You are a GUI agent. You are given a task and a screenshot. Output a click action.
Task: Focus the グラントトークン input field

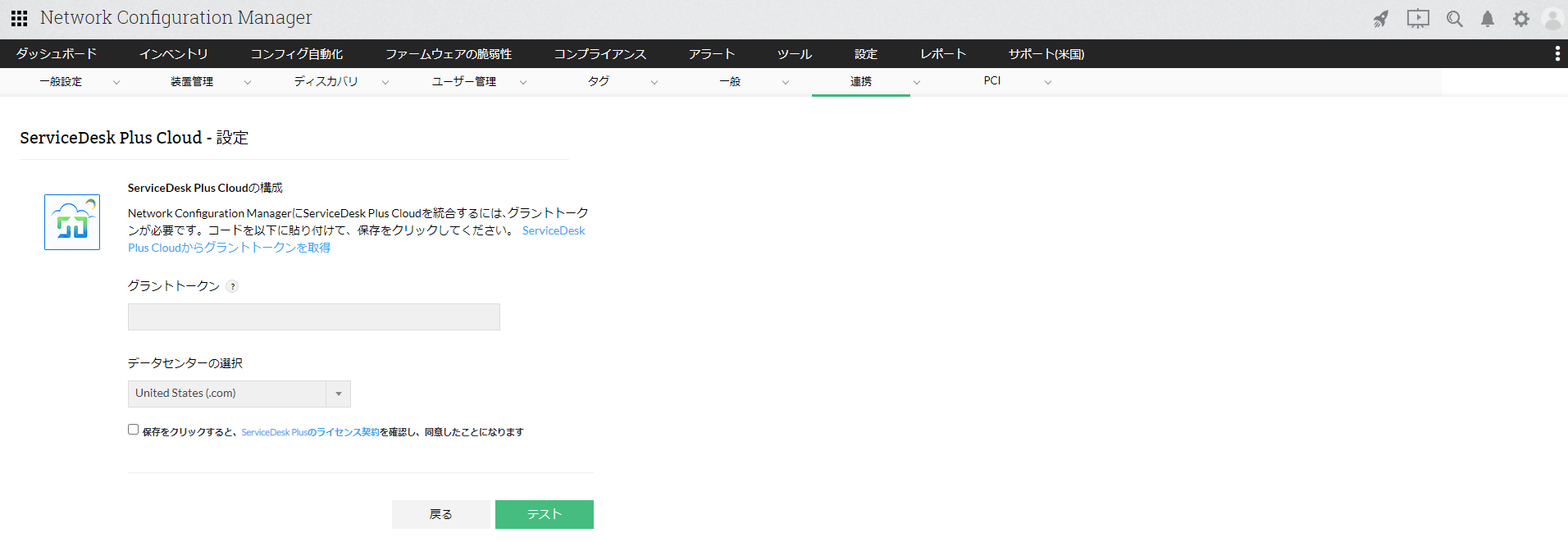[314, 317]
